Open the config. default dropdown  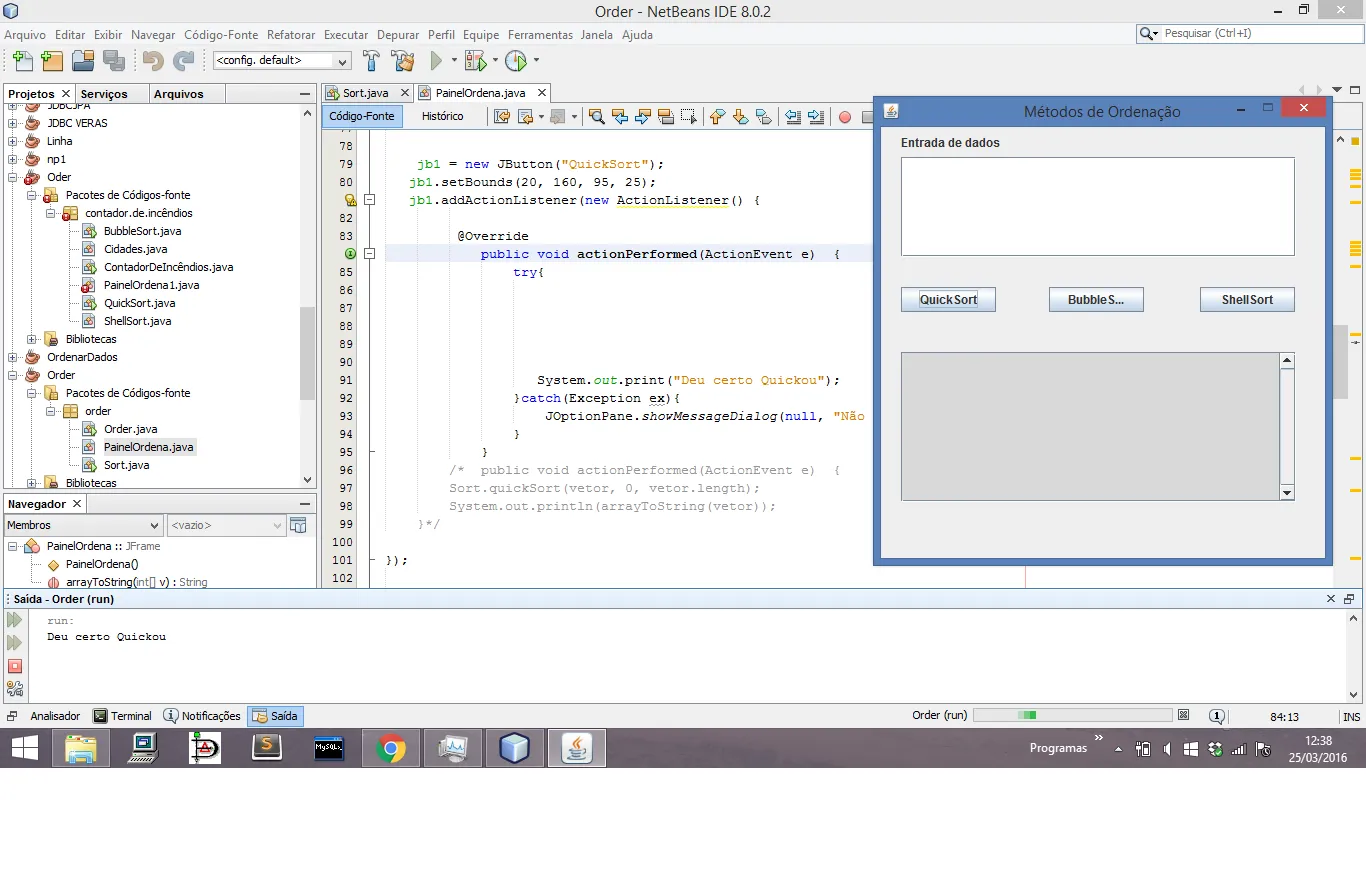[x=282, y=61]
